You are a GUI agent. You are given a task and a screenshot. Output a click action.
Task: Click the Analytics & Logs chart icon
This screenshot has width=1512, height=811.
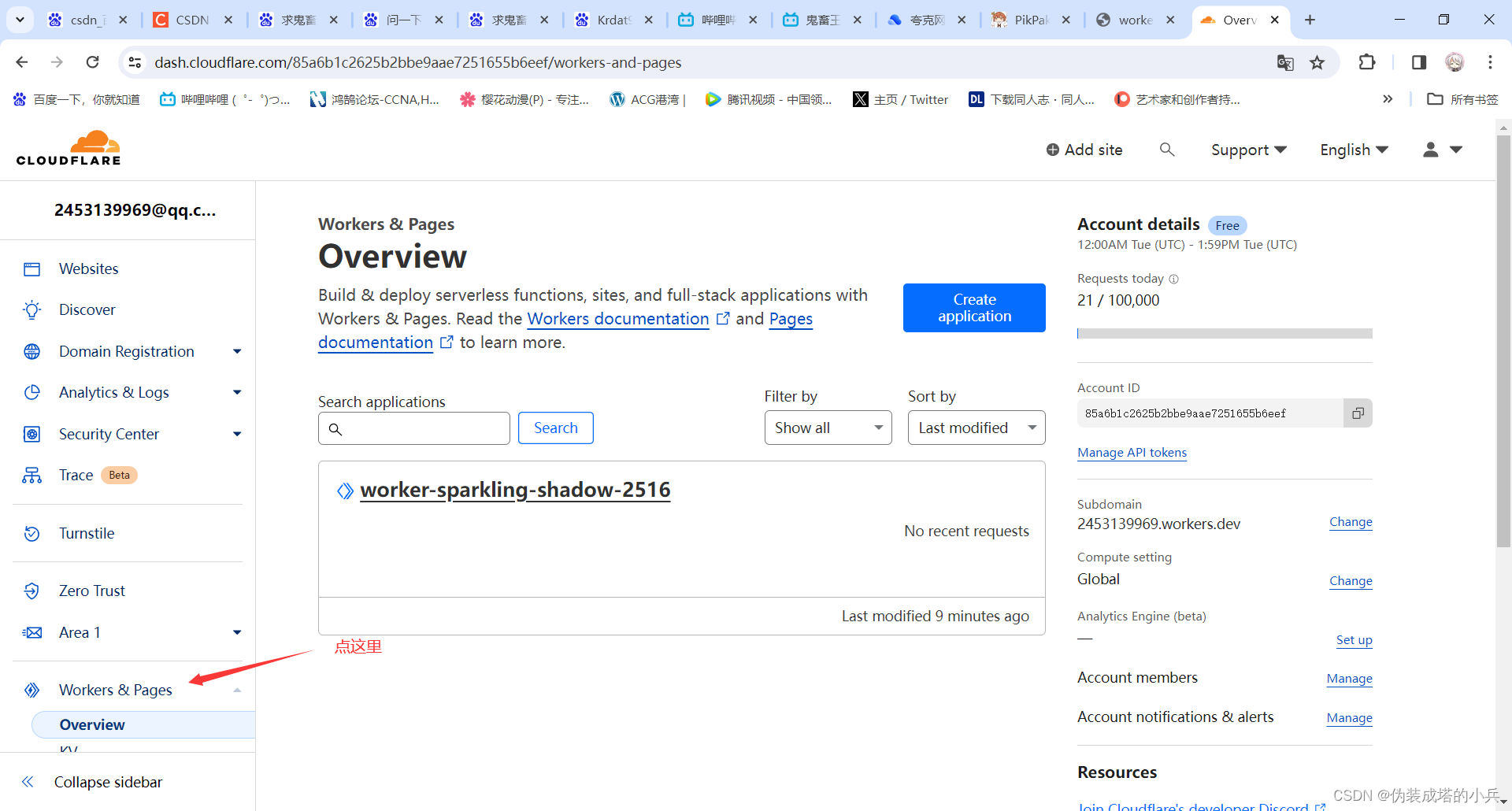[x=31, y=393]
